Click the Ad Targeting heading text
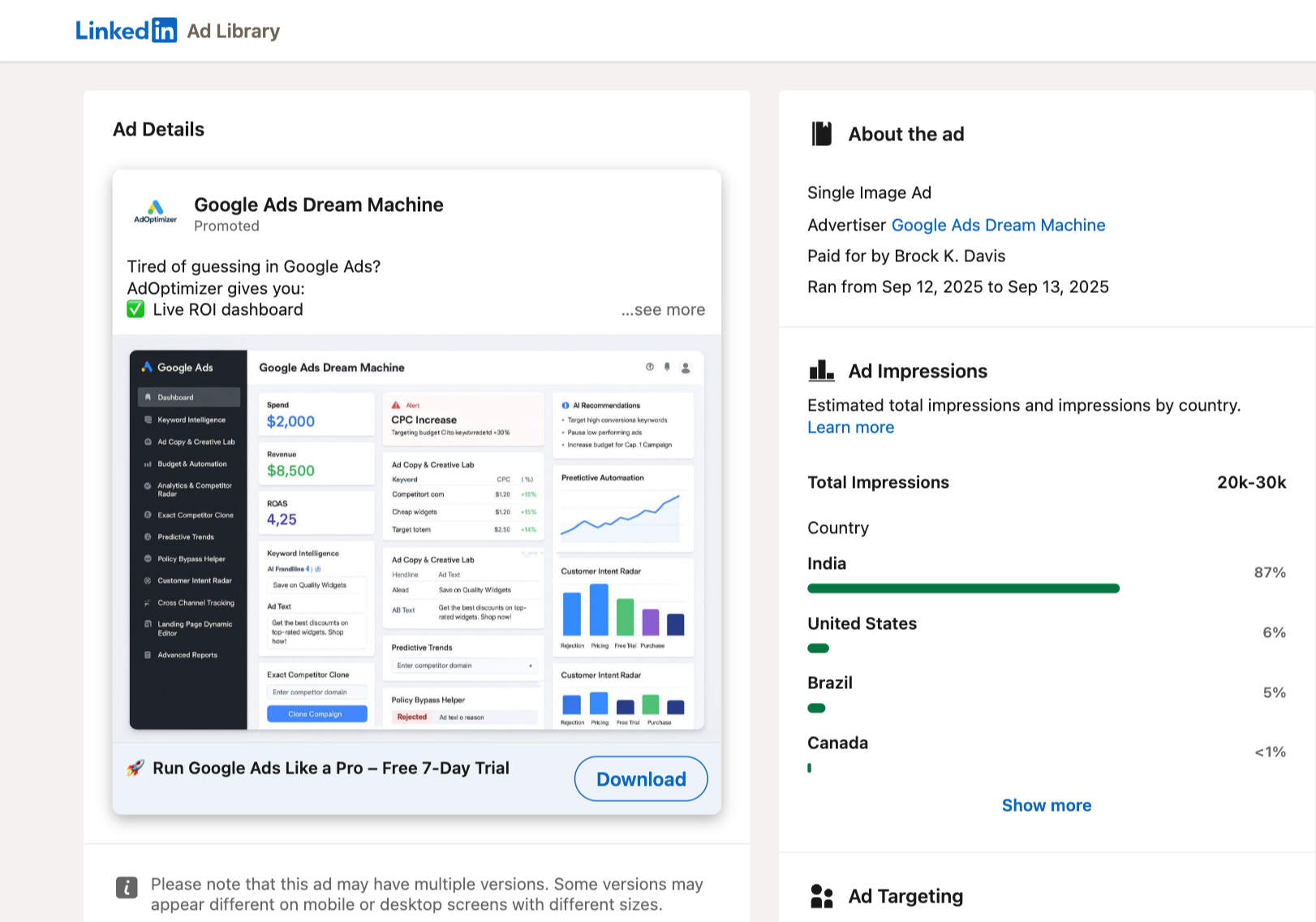 [x=905, y=896]
